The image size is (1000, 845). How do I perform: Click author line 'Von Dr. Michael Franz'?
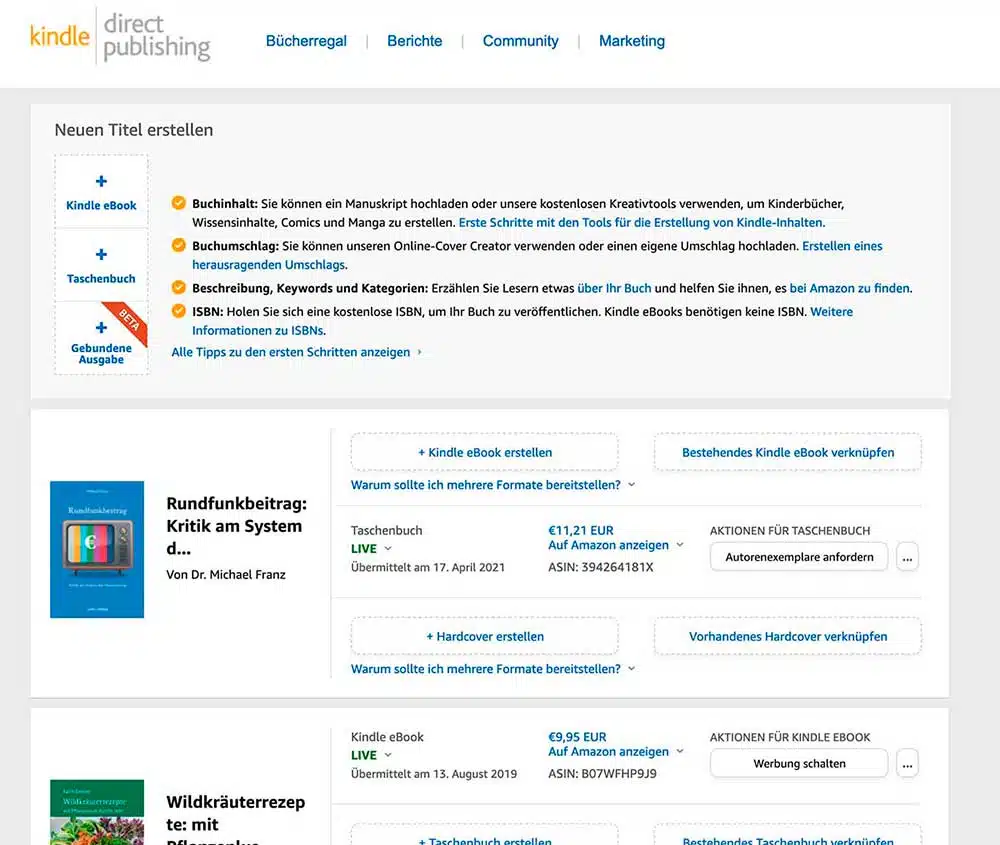click(x=226, y=575)
